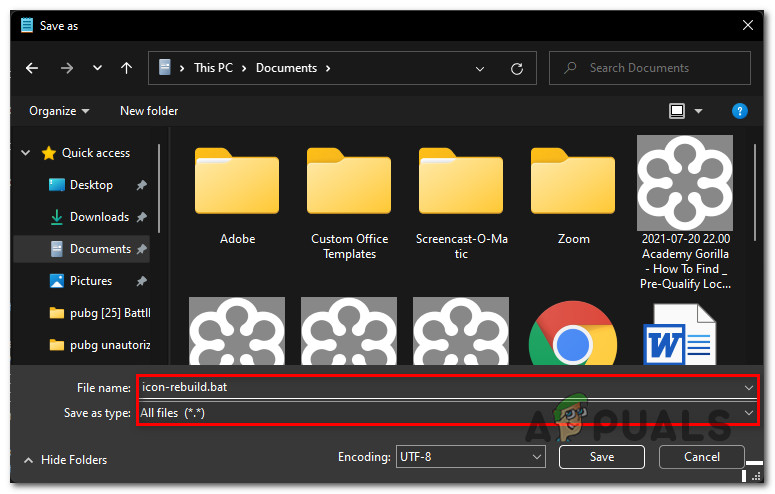Screen dimensions: 775x494
Task: Open the blue Help question mark
Action: pyautogui.click(x=740, y=111)
